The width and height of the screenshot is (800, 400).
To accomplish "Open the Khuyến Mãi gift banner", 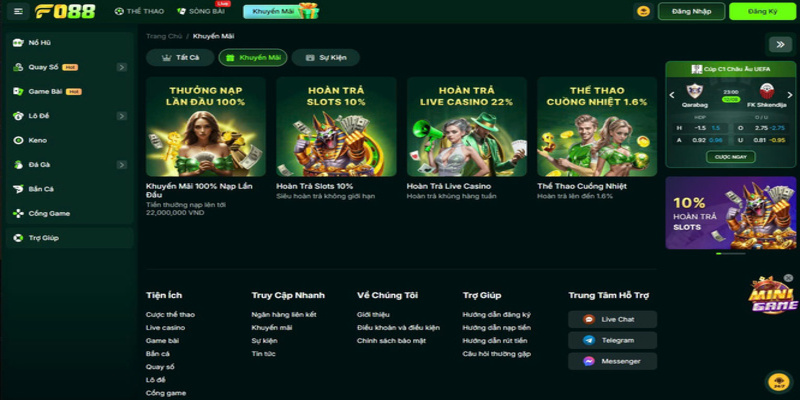I will 281,11.
